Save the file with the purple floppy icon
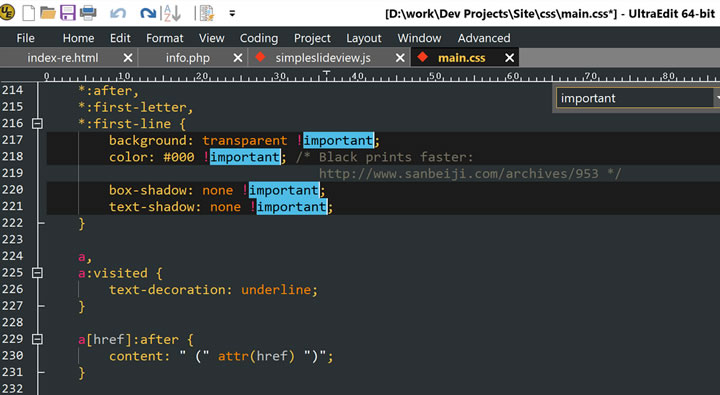Screen dimensions: 720x395 [x=68, y=12]
